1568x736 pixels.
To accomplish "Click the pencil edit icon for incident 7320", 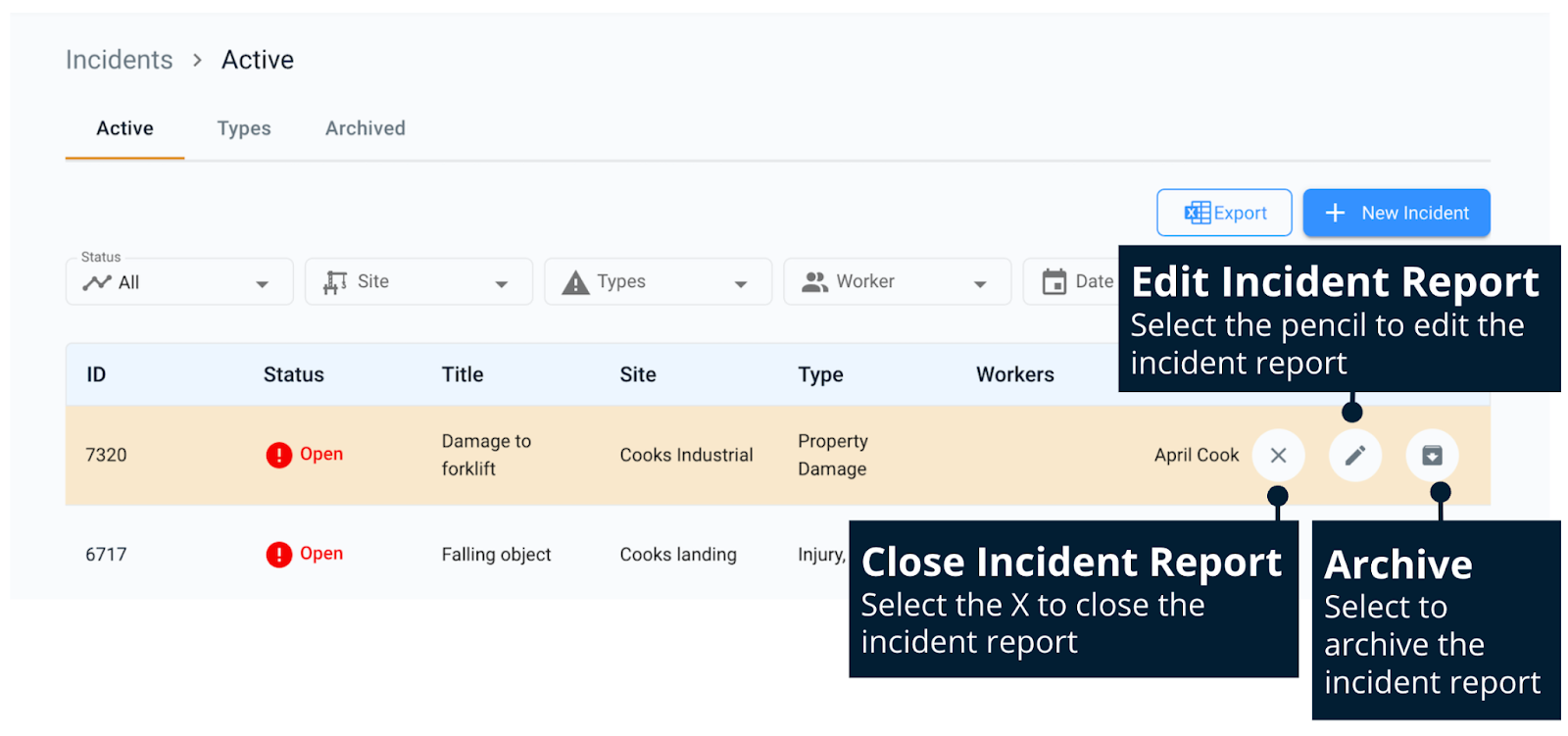I will (1354, 455).
